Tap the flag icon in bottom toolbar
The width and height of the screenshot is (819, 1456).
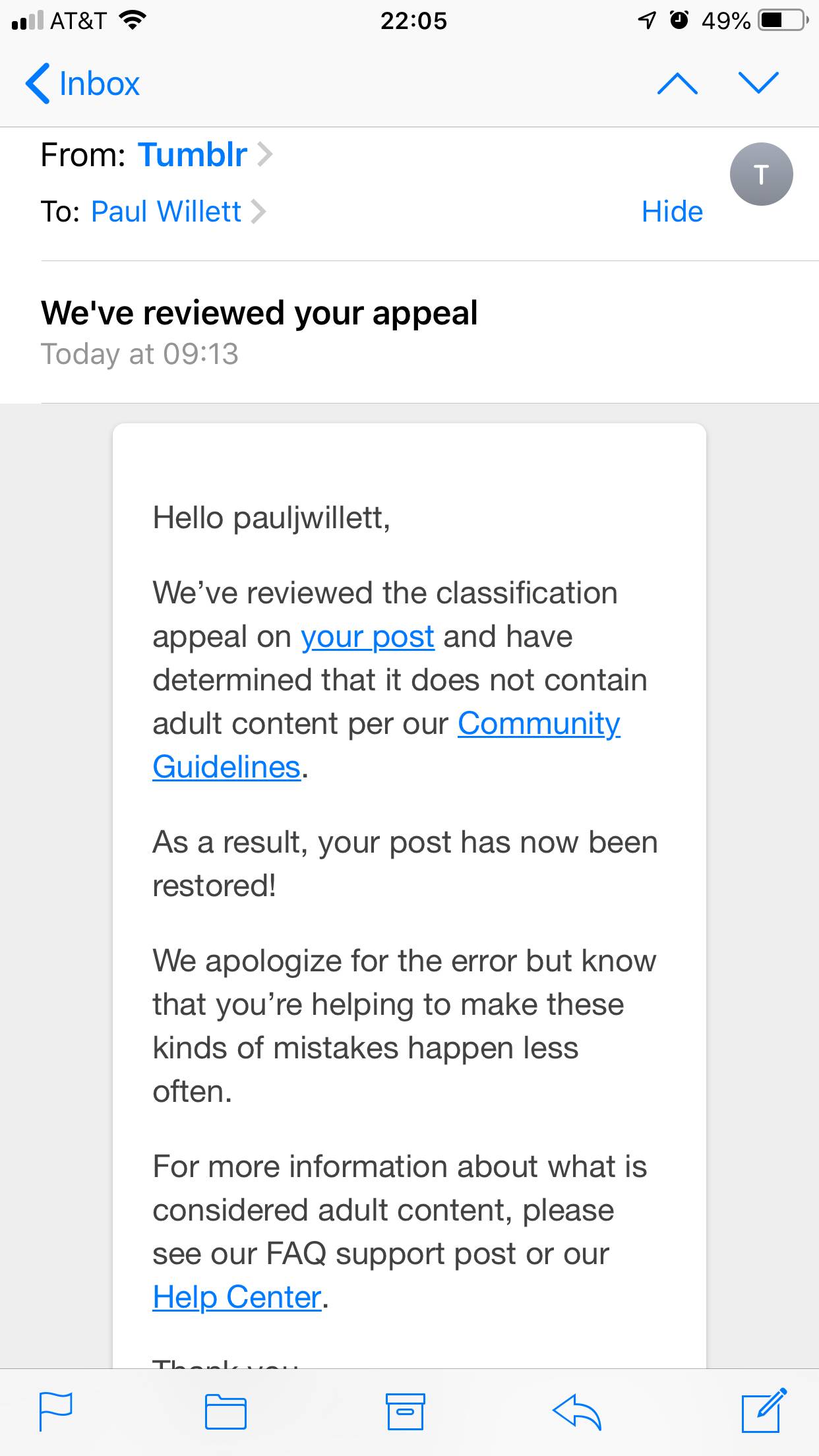56,1411
